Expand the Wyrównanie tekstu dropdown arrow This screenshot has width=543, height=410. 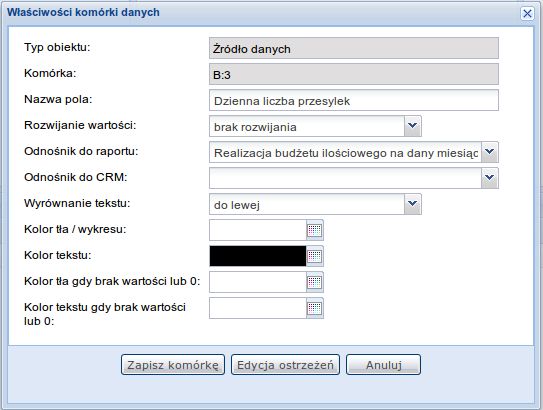click(x=412, y=204)
